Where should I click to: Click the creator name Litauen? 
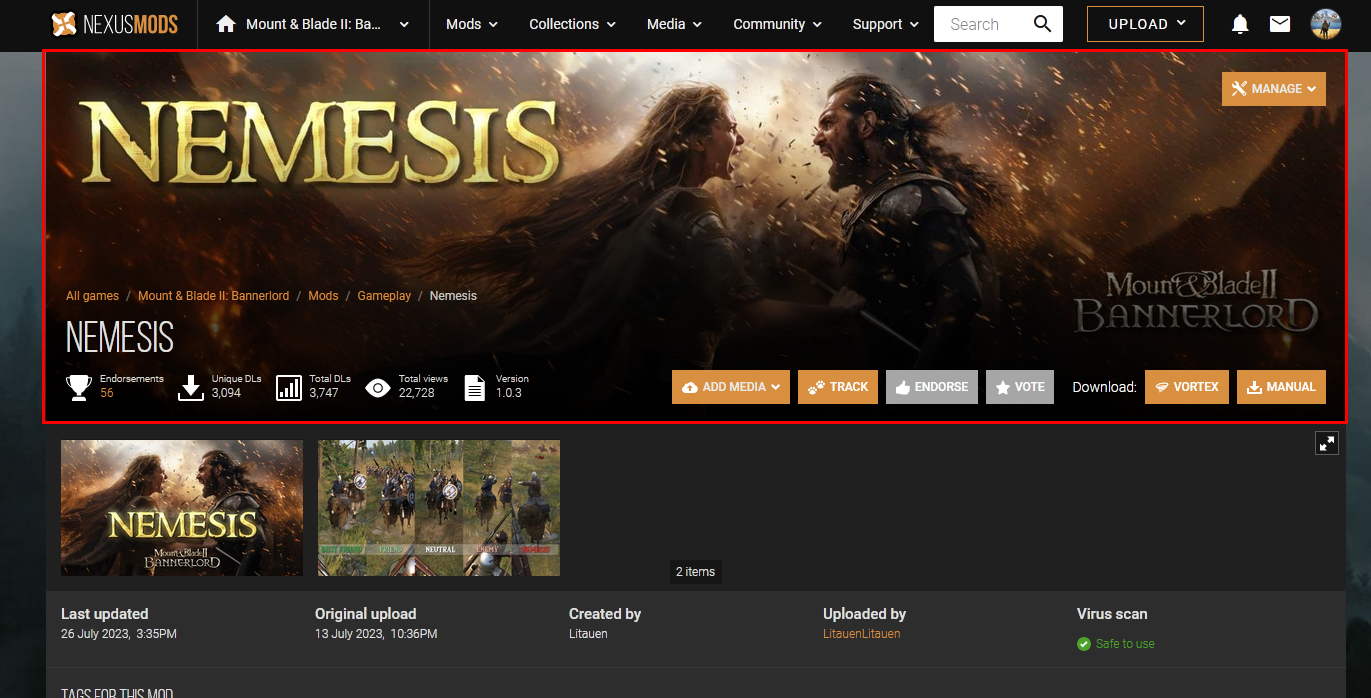click(x=588, y=634)
